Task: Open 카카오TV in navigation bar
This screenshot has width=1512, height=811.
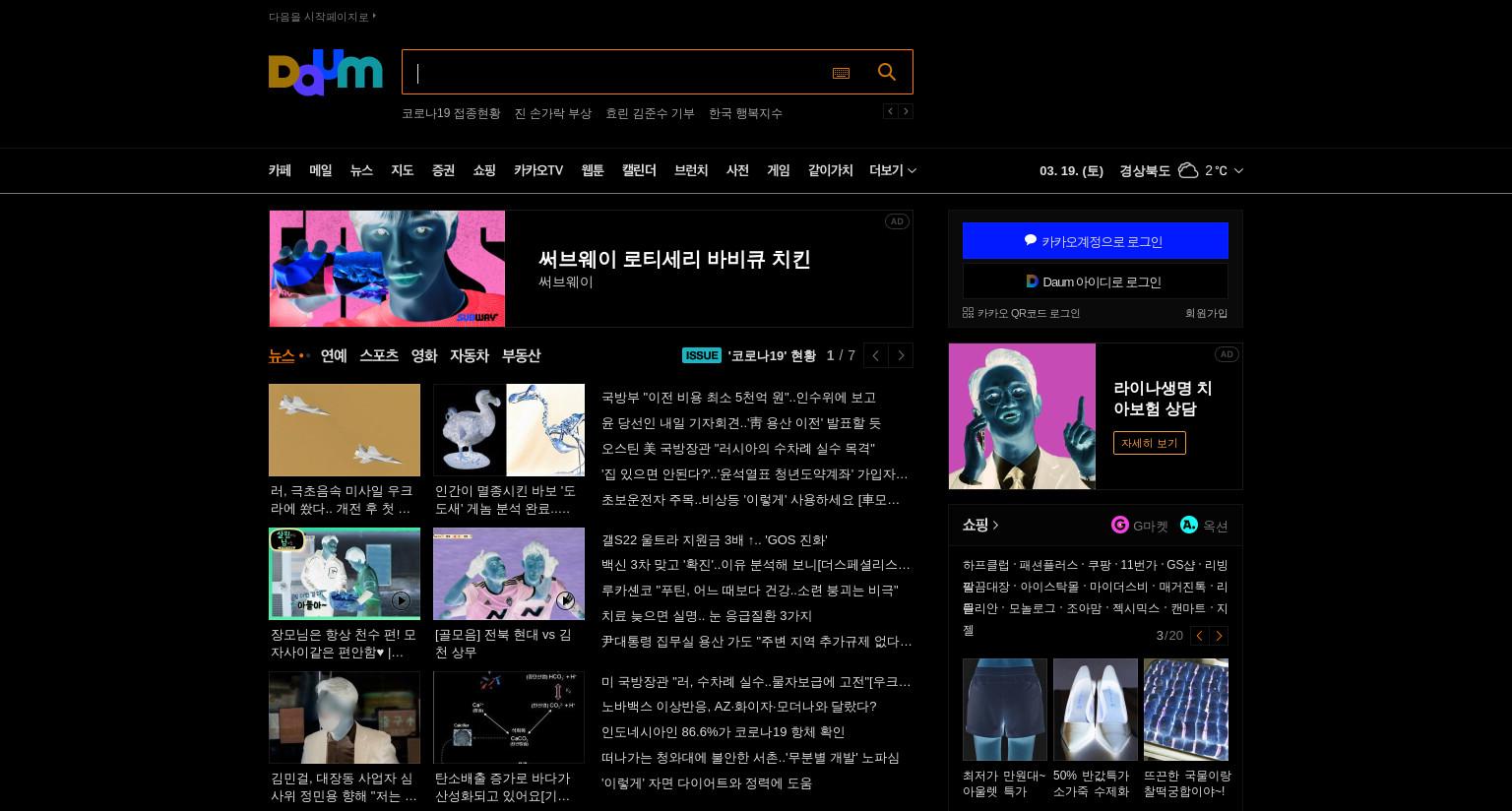Action: (538, 170)
